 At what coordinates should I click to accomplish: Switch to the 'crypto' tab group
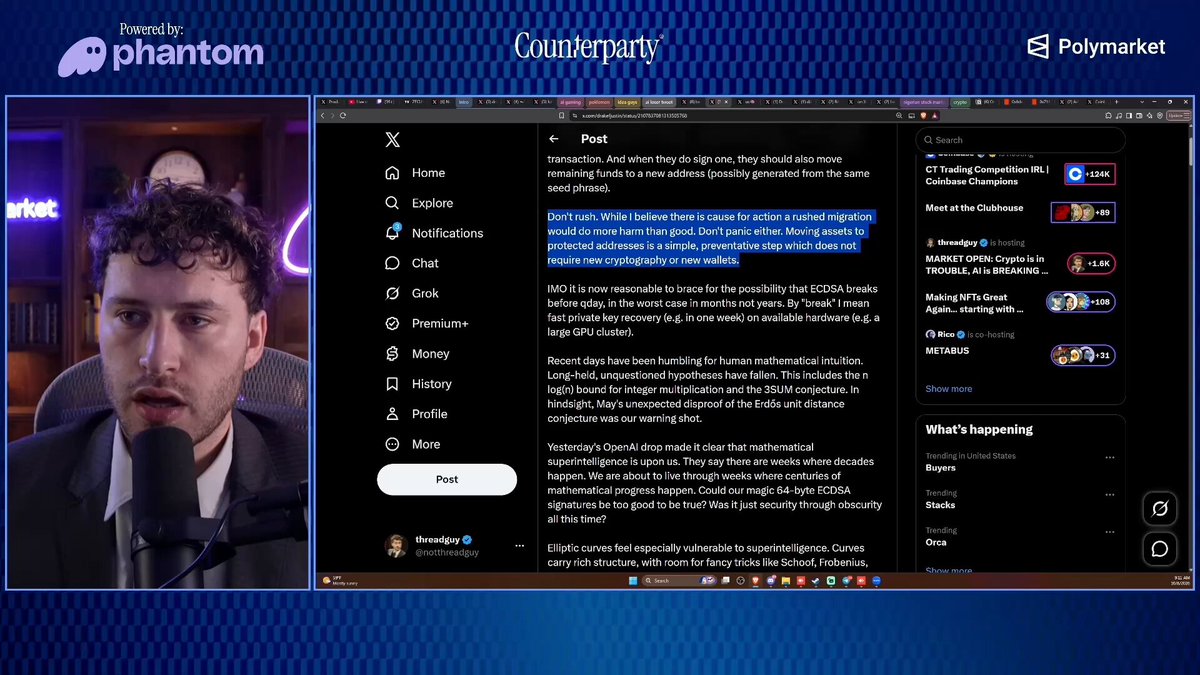point(960,102)
